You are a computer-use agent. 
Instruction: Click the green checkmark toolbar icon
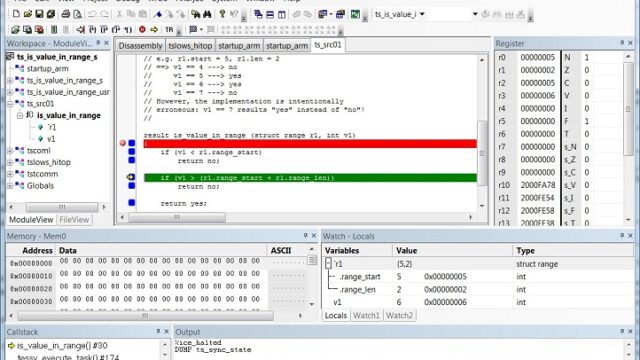[355, 14]
